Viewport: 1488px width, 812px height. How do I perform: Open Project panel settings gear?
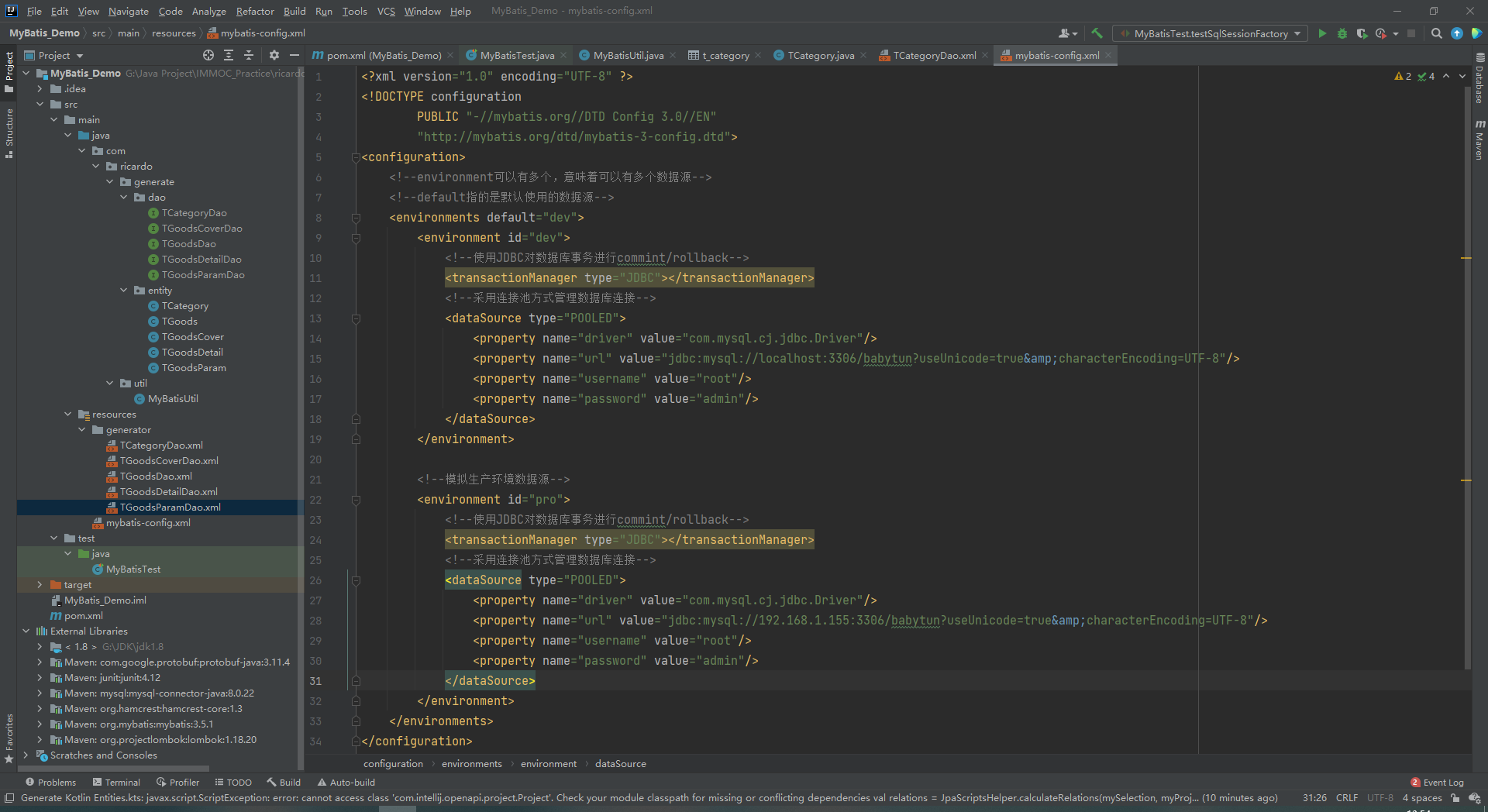tap(274, 55)
